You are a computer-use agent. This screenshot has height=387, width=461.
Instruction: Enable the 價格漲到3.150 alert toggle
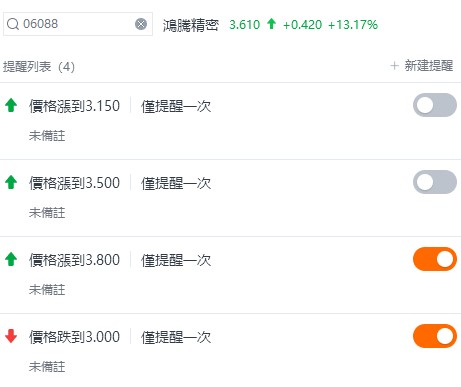[x=435, y=105]
